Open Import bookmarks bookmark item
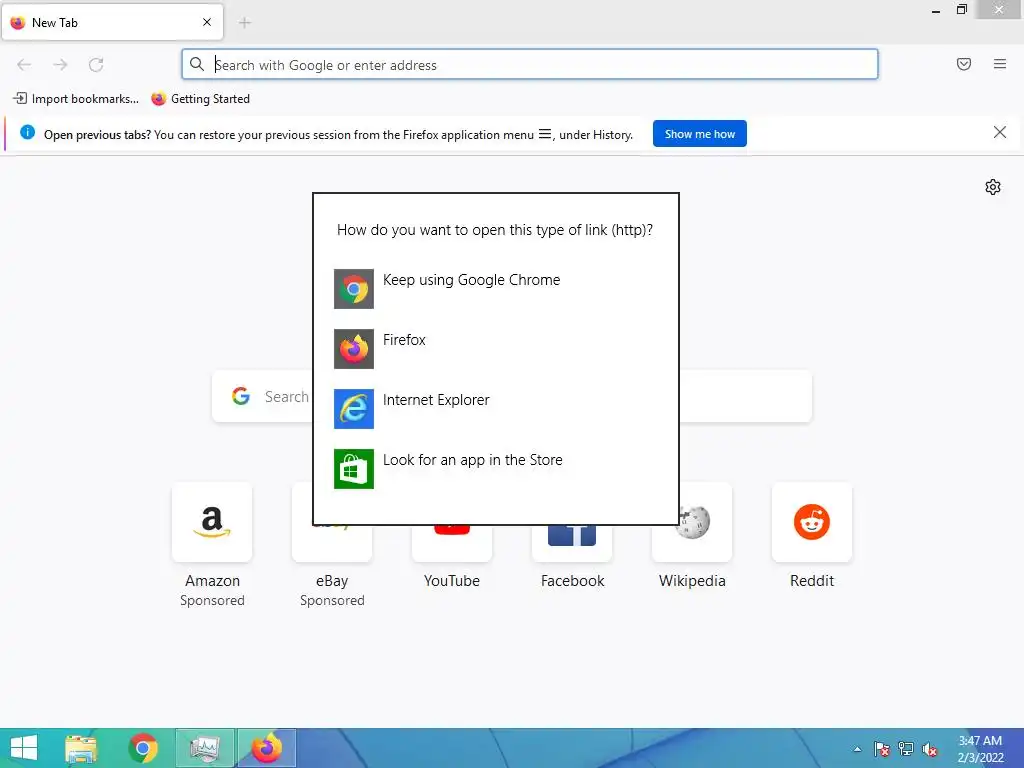The width and height of the screenshot is (1024, 768). (x=76, y=99)
